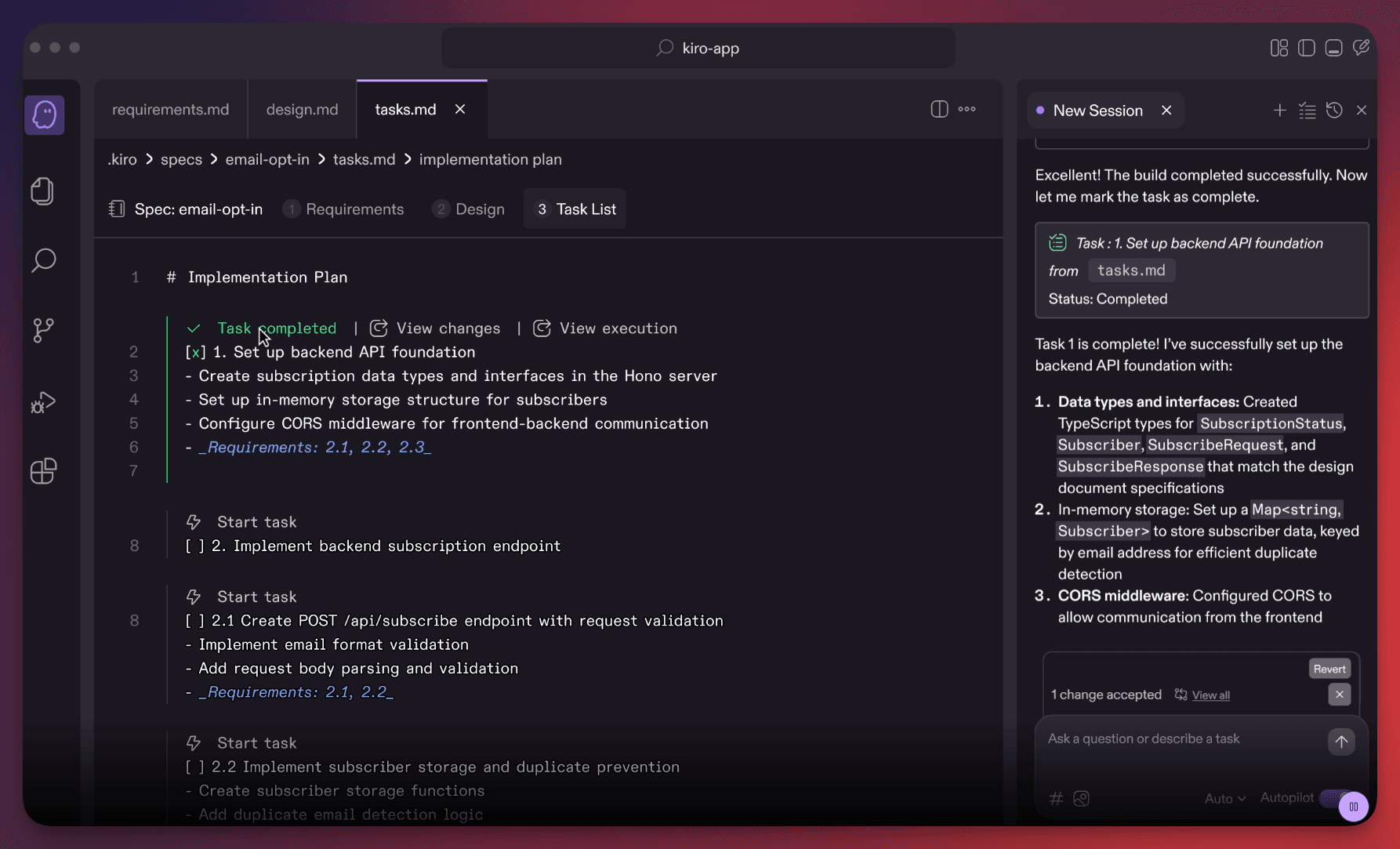Viewport: 1400px width, 849px height.
Task: Open the Extensions icon in the sidebar
Action: click(x=44, y=471)
